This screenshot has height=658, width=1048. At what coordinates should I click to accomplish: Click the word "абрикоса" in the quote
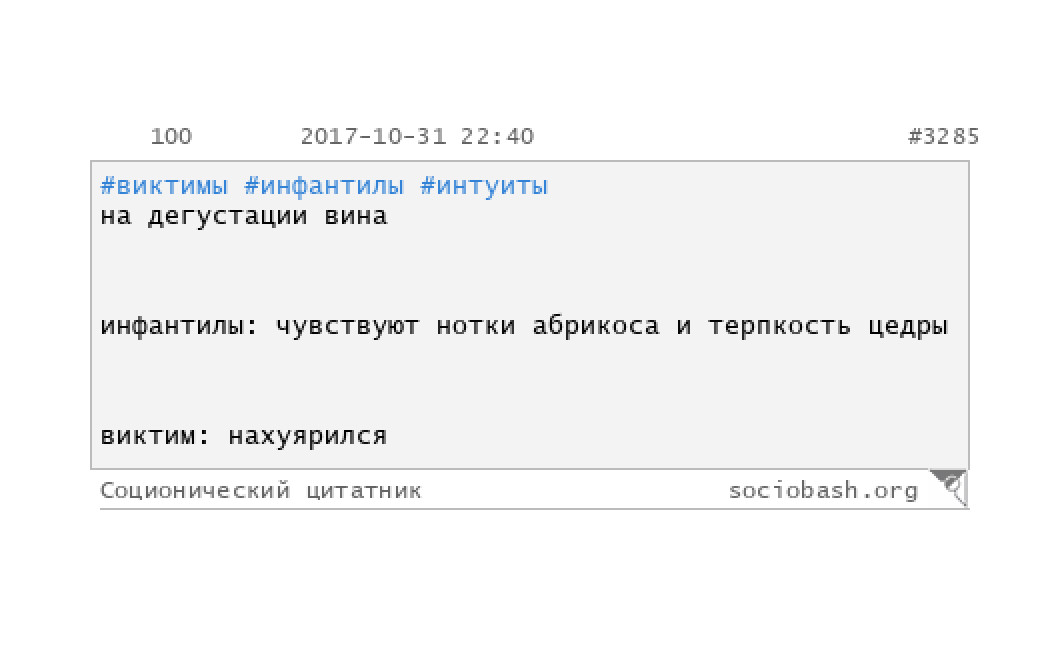tap(596, 326)
